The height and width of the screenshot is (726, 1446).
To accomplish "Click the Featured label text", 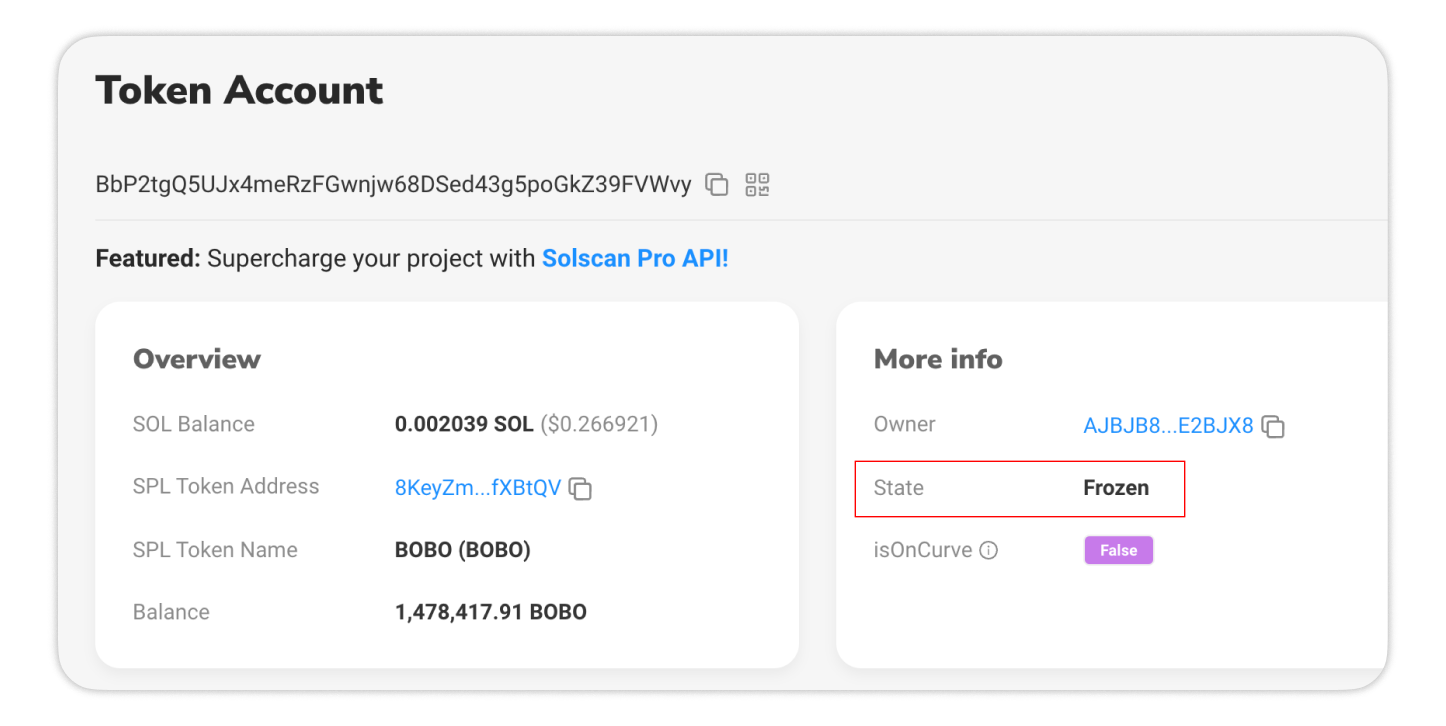I will (x=148, y=259).
